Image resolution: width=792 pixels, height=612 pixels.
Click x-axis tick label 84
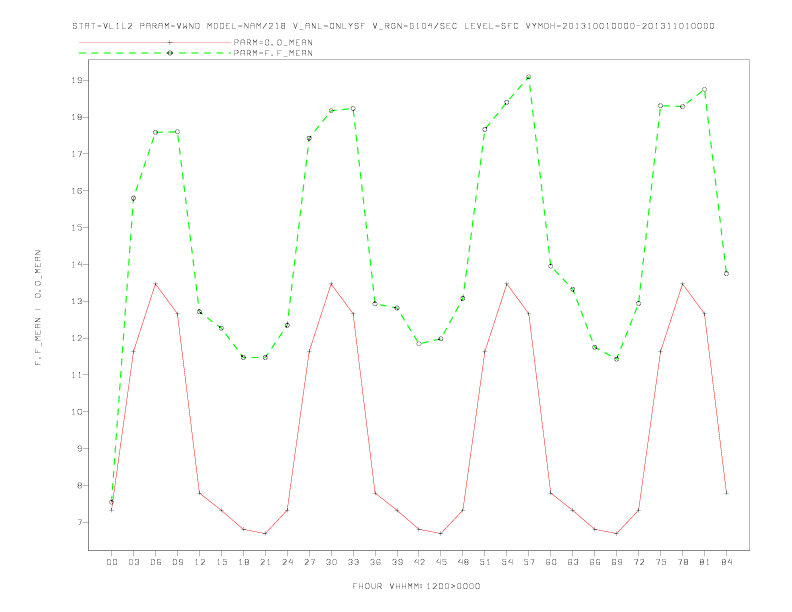click(726, 562)
